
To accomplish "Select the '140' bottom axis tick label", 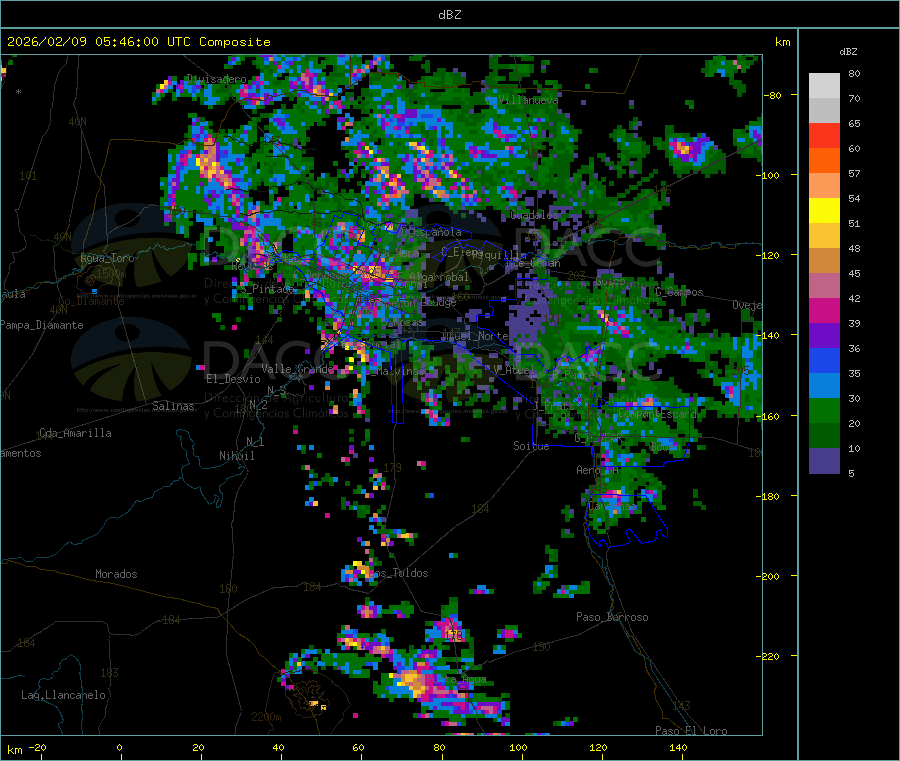I will 678,747.
